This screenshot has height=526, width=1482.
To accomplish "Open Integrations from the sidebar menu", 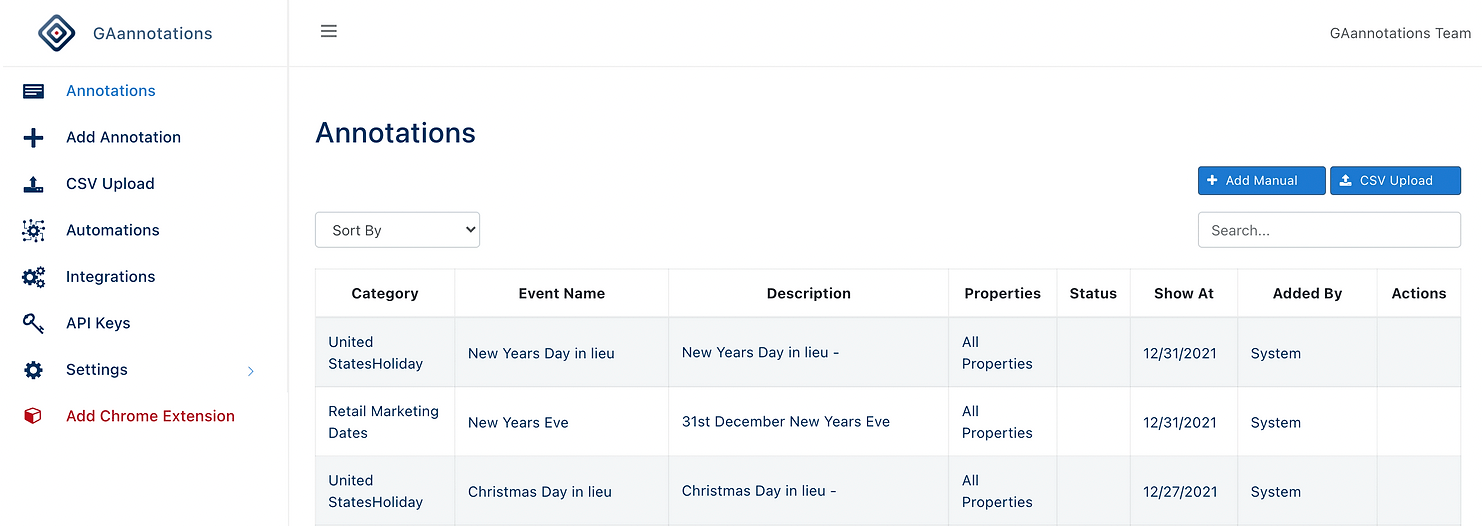I will pos(110,277).
